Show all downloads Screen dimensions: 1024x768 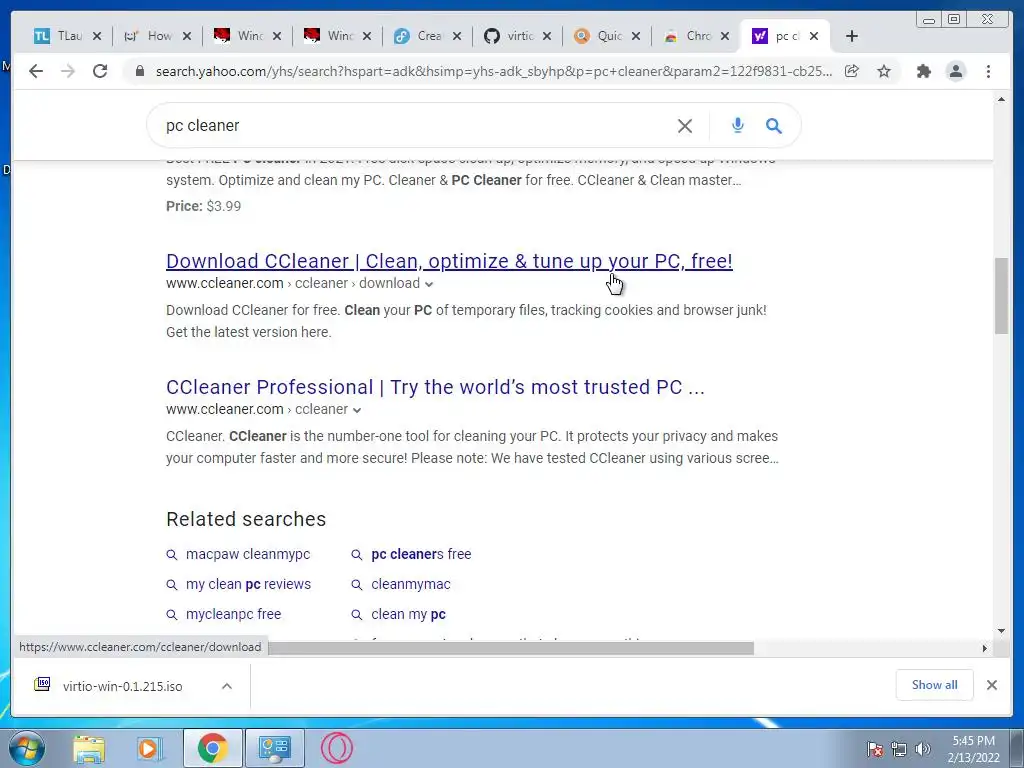[x=935, y=684]
